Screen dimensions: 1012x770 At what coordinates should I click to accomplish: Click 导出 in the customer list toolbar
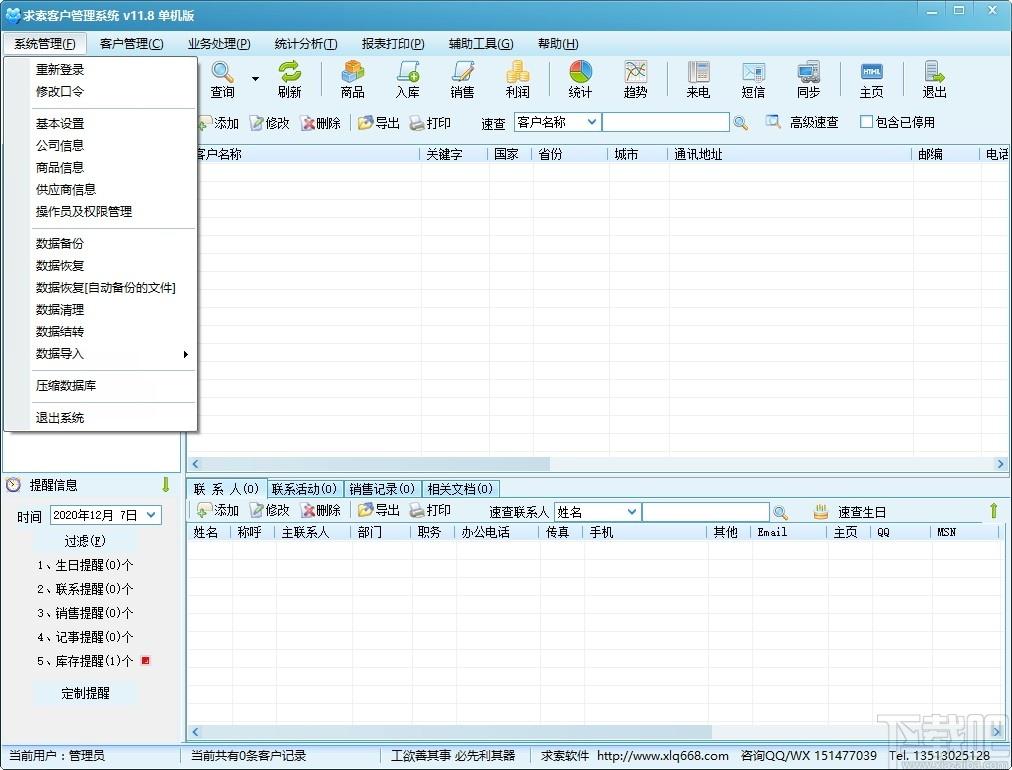tap(379, 123)
